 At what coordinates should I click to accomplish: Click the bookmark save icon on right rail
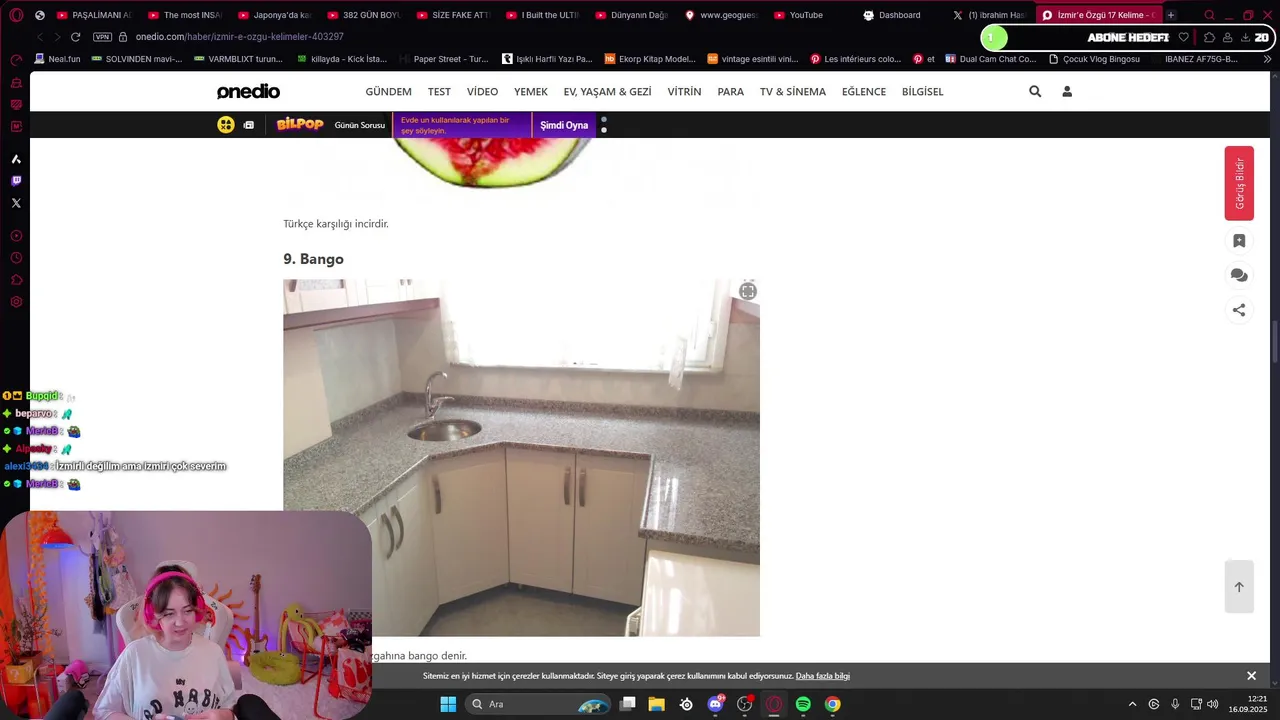(1239, 240)
